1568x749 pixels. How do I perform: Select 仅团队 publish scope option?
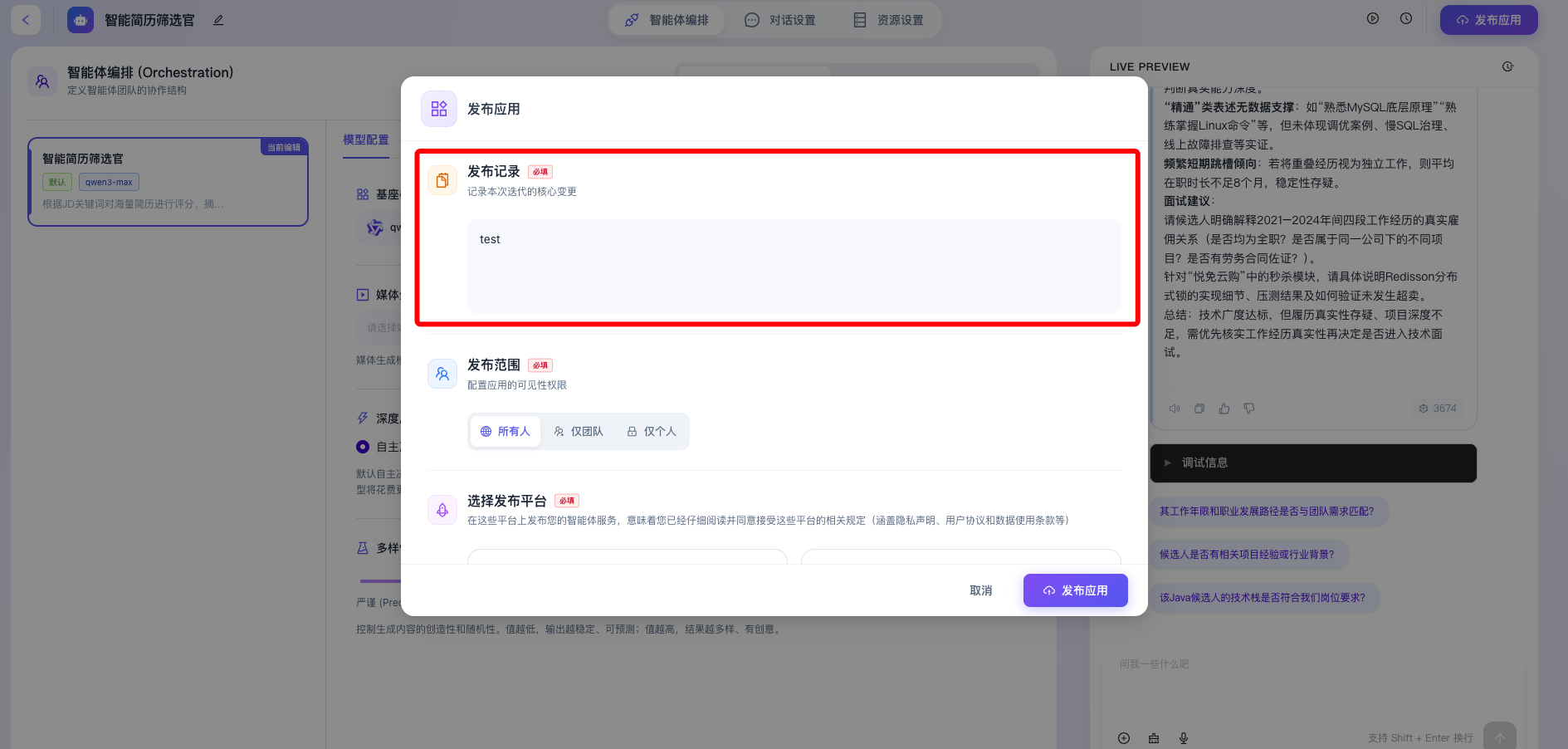point(579,432)
